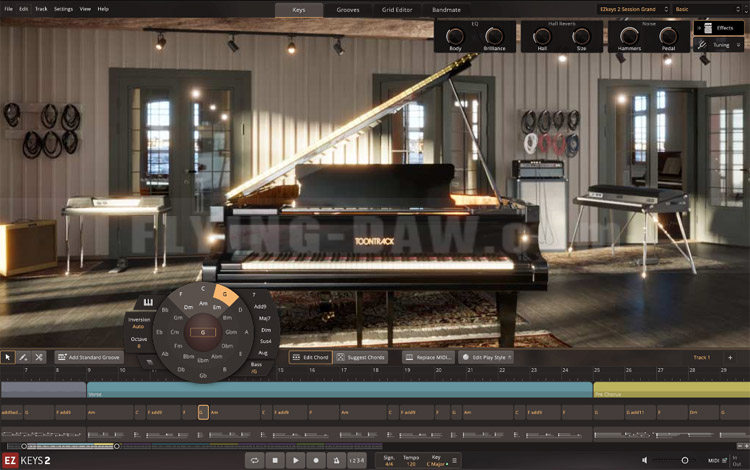Adjust the Hall reverb knob
Screen dimensions: 750x470
[542, 36]
